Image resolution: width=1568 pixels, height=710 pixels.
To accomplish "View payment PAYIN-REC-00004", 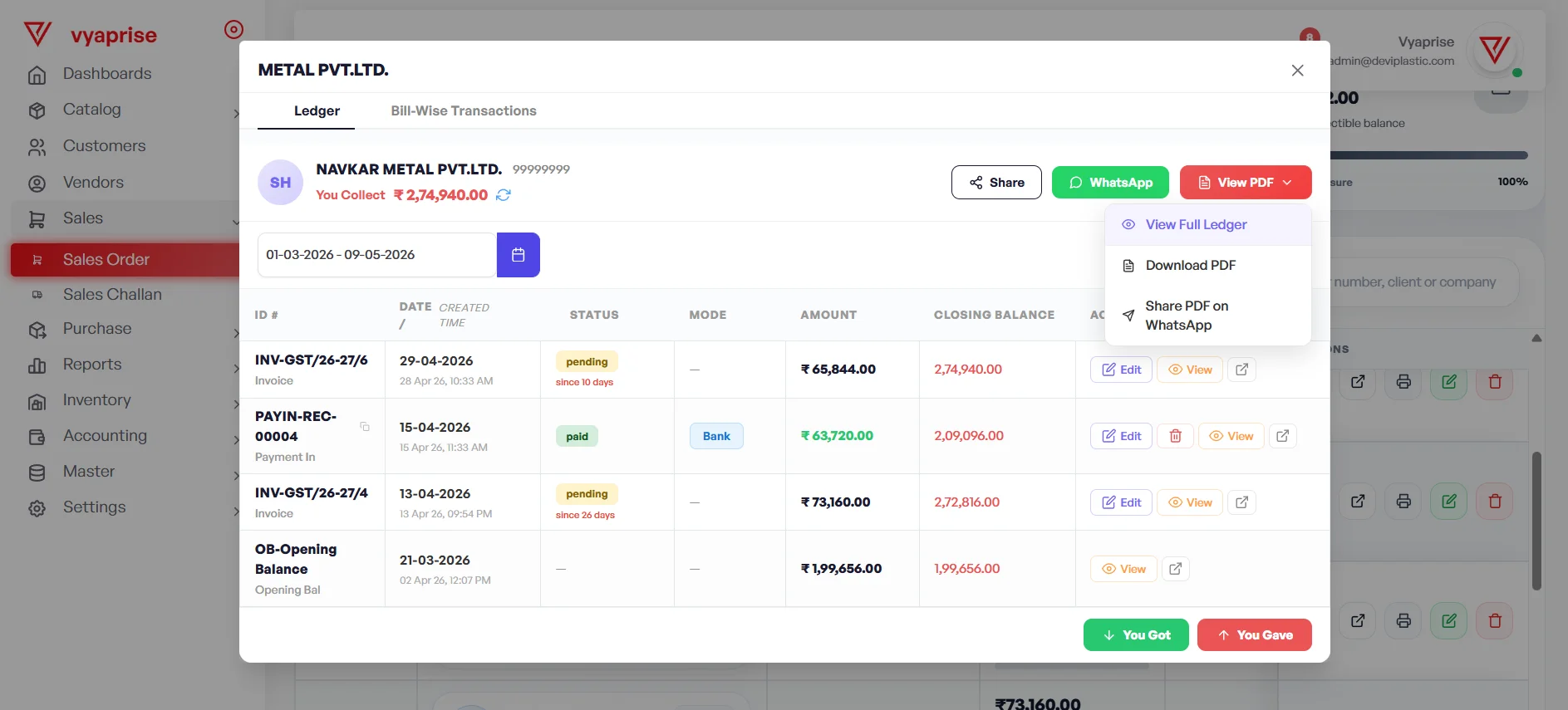I will click(x=1231, y=436).
